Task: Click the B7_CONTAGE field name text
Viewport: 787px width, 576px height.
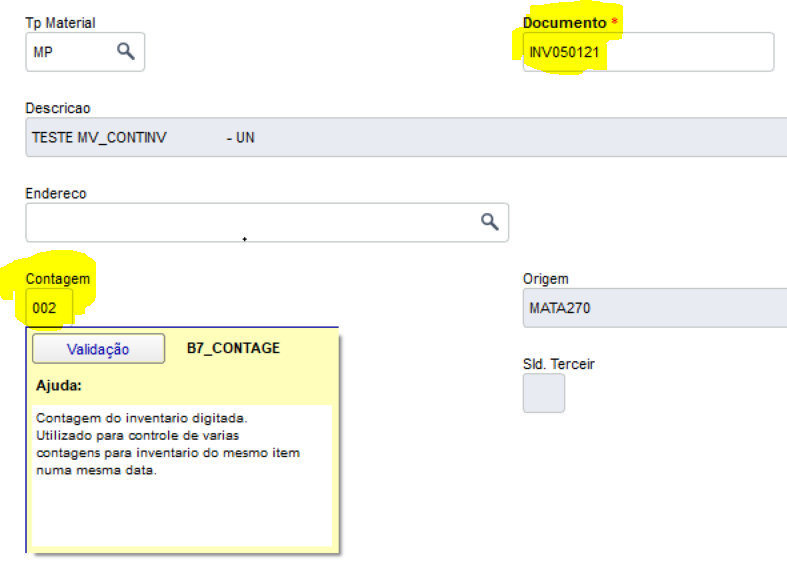Action: 233,348
